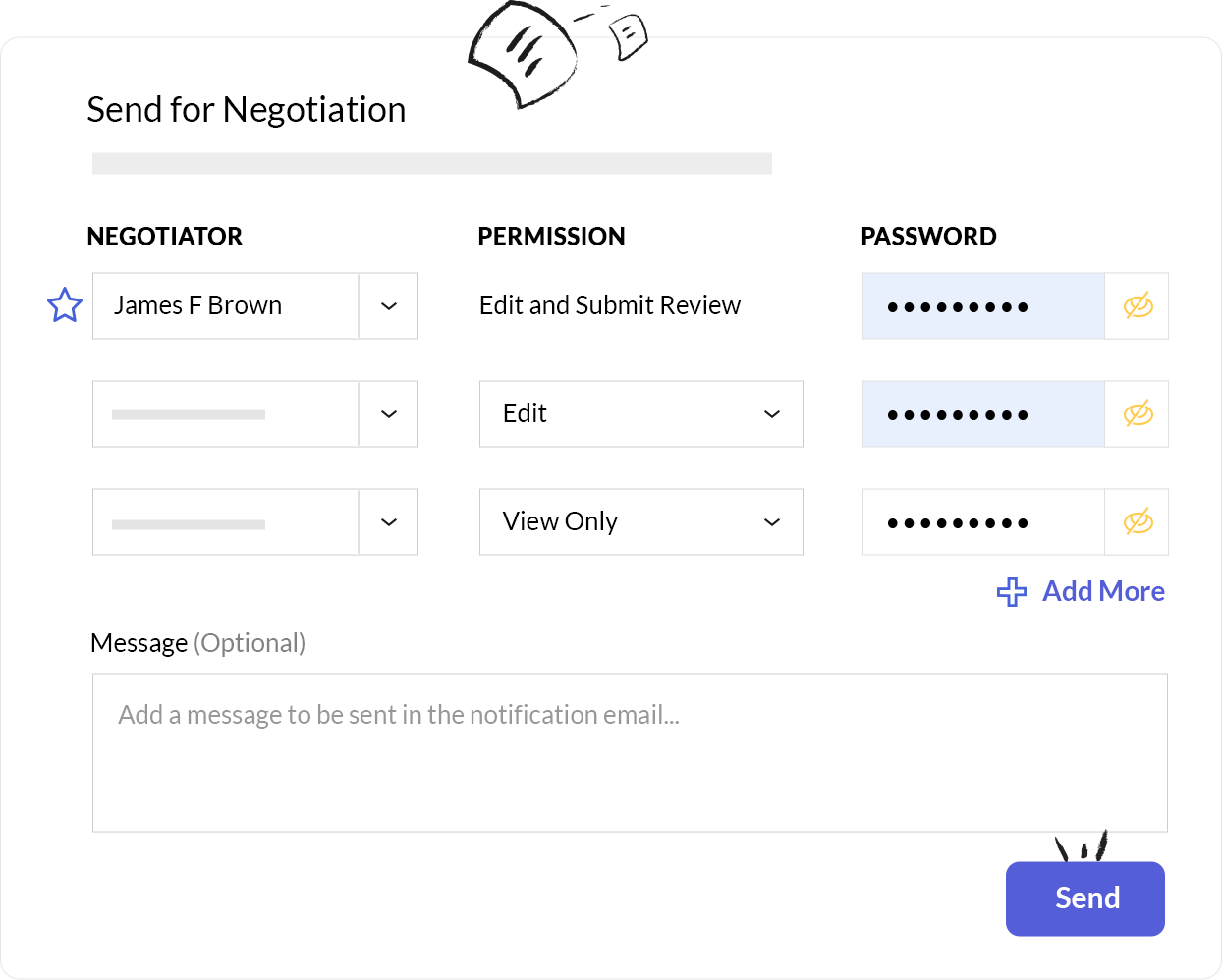
Task: Focus the second row password field
Action: [983, 414]
